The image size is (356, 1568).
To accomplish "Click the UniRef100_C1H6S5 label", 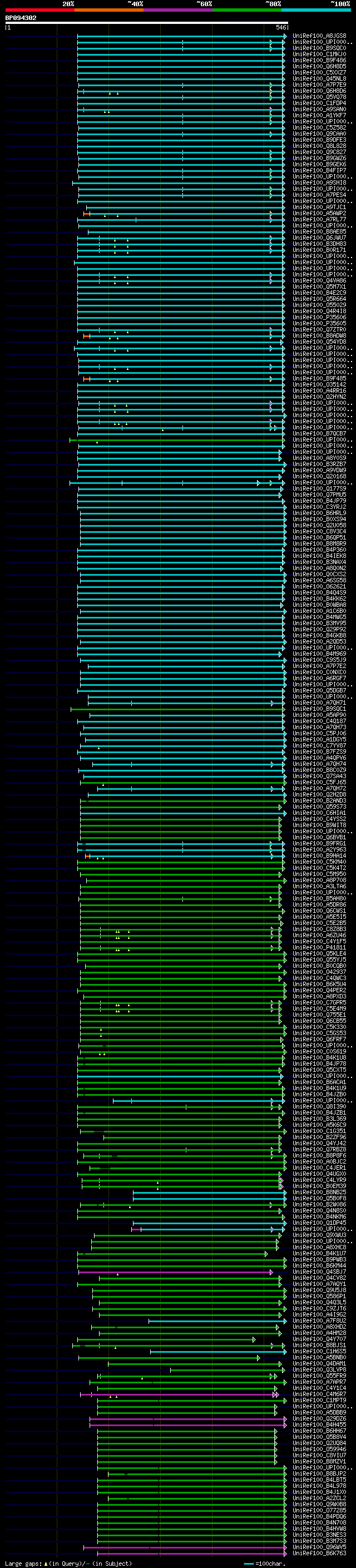I will click(x=319, y=1351).
